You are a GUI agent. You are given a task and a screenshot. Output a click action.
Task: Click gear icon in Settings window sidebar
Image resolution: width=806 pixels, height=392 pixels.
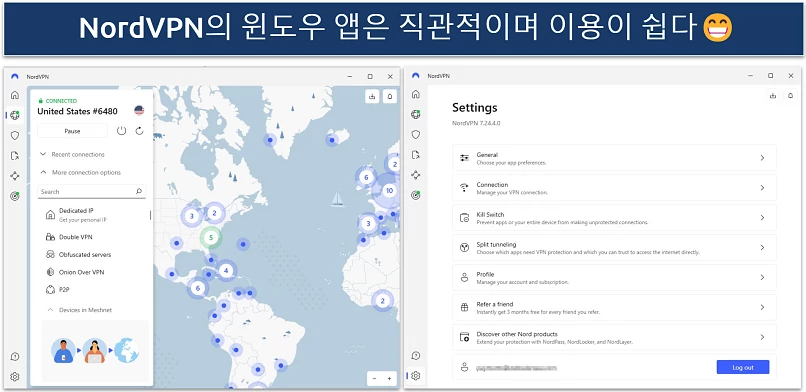click(x=416, y=376)
